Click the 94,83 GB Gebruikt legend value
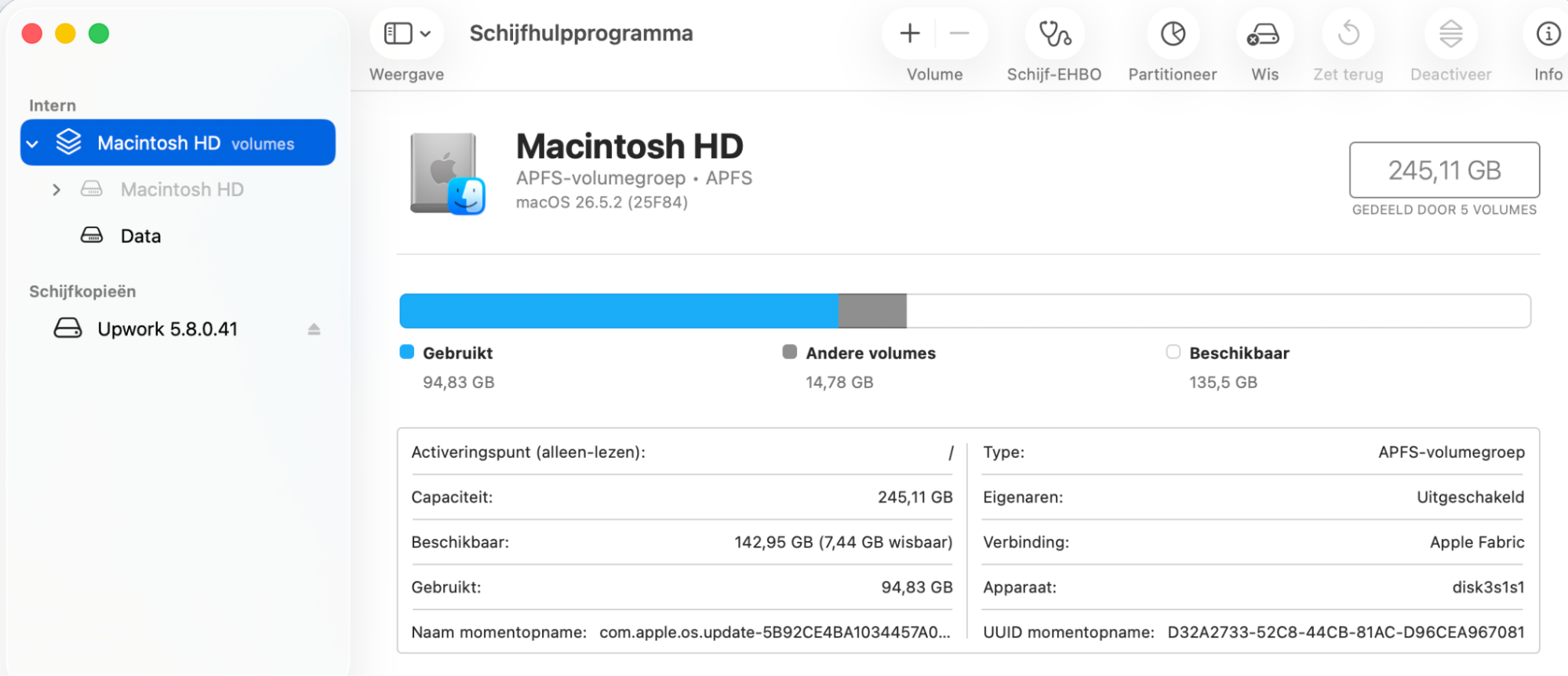The width and height of the screenshot is (1568, 676). [459, 383]
